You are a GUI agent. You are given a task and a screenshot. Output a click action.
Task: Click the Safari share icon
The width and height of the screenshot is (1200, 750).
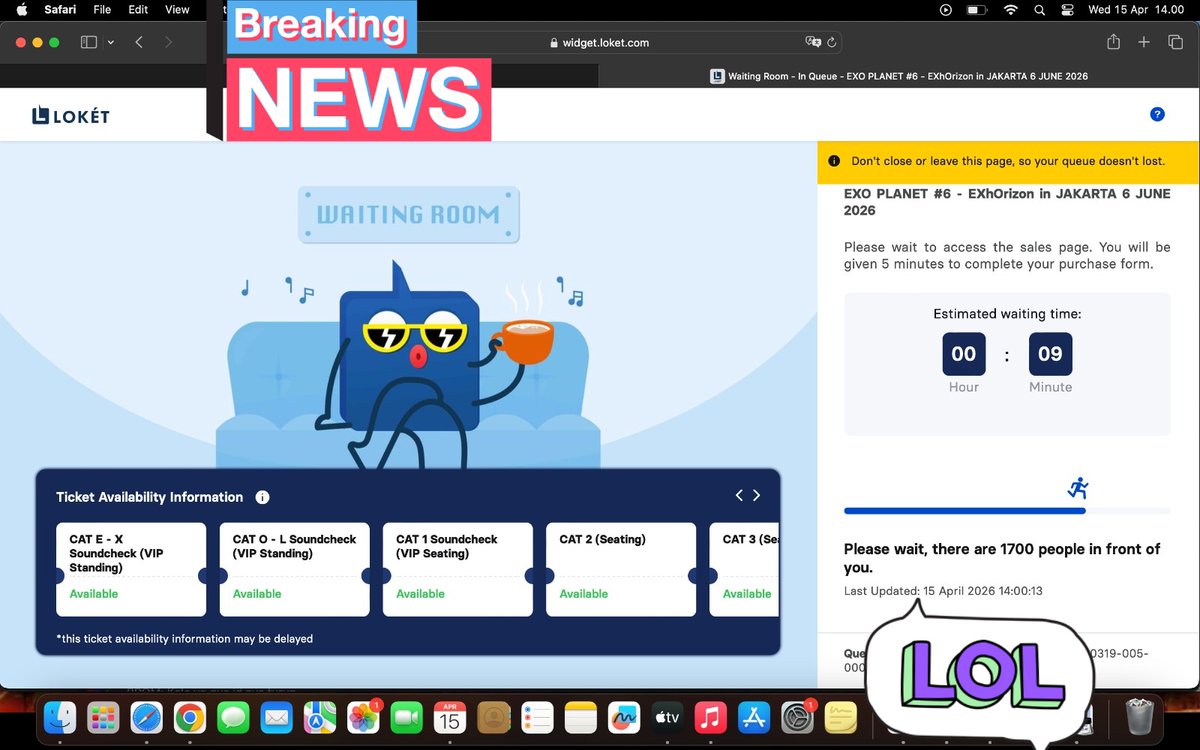point(1113,42)
